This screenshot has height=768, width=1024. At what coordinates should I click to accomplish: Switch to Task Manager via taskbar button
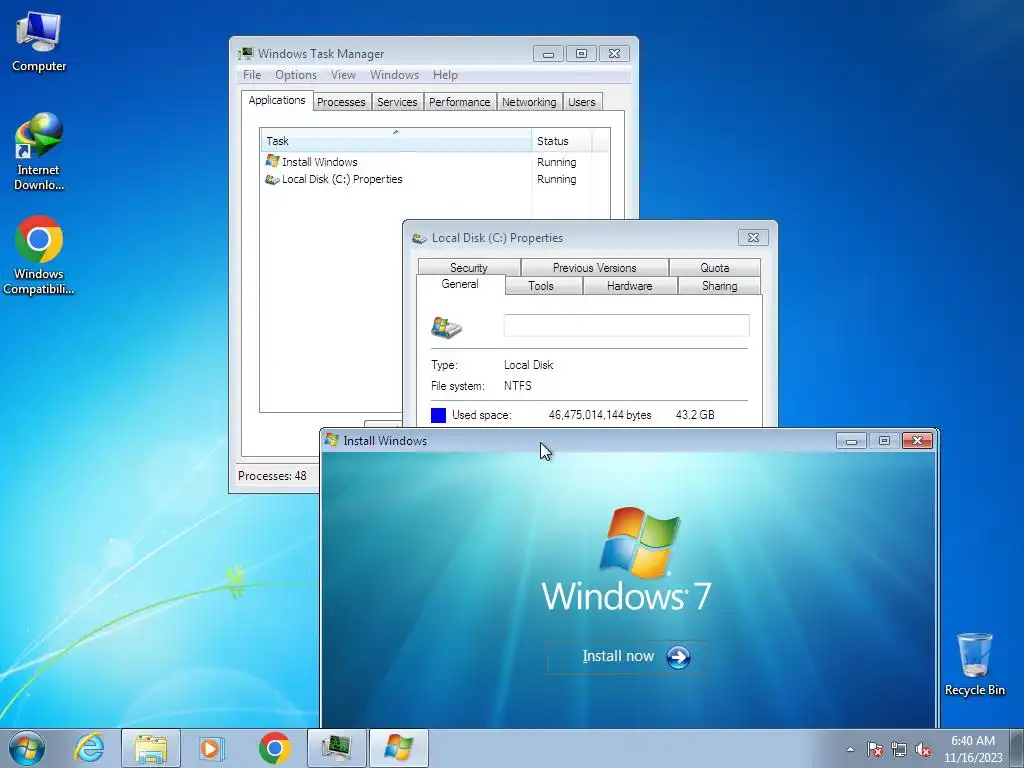pos(336,748)
